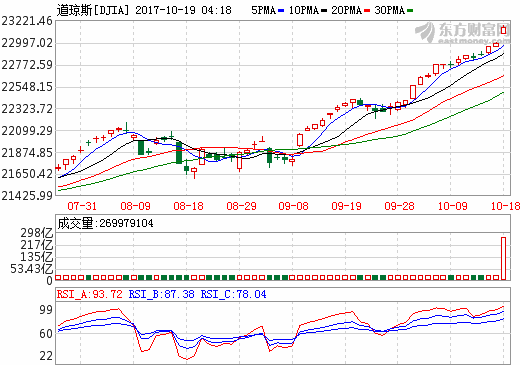520x365 pixels.
Task: Click the price axis value 22997.02
Action: tap(27, 43)
